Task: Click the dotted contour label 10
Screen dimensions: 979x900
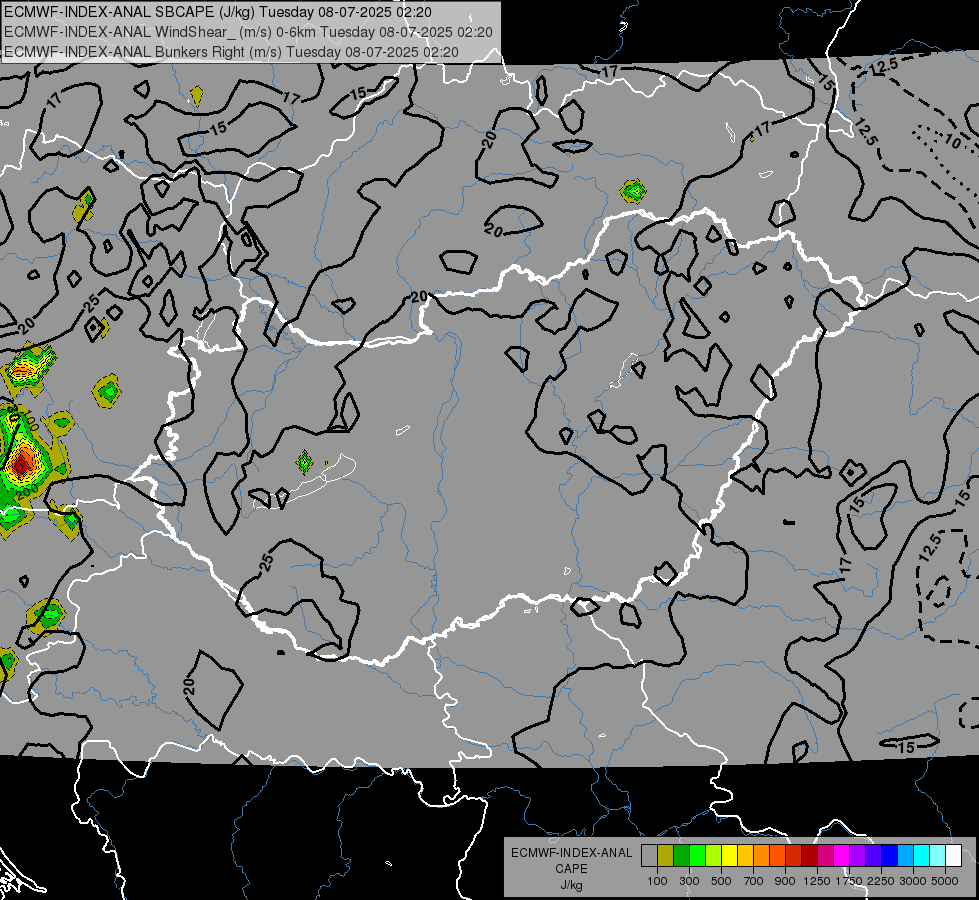Action: pos(952,142)
